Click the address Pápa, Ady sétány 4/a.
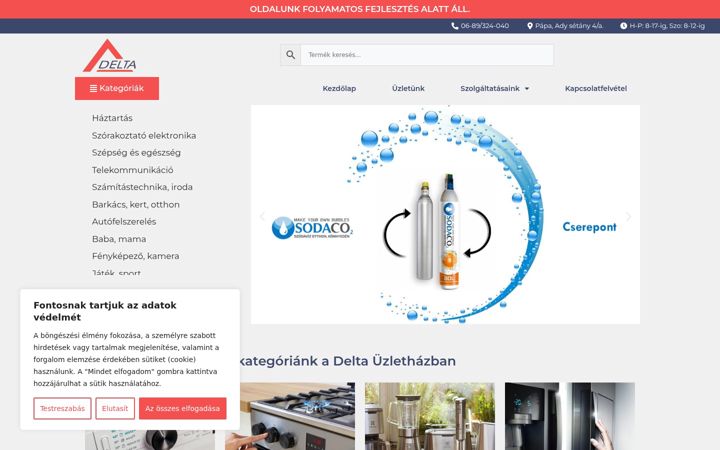This screenshot has height=450, width=720. [569, 26]
